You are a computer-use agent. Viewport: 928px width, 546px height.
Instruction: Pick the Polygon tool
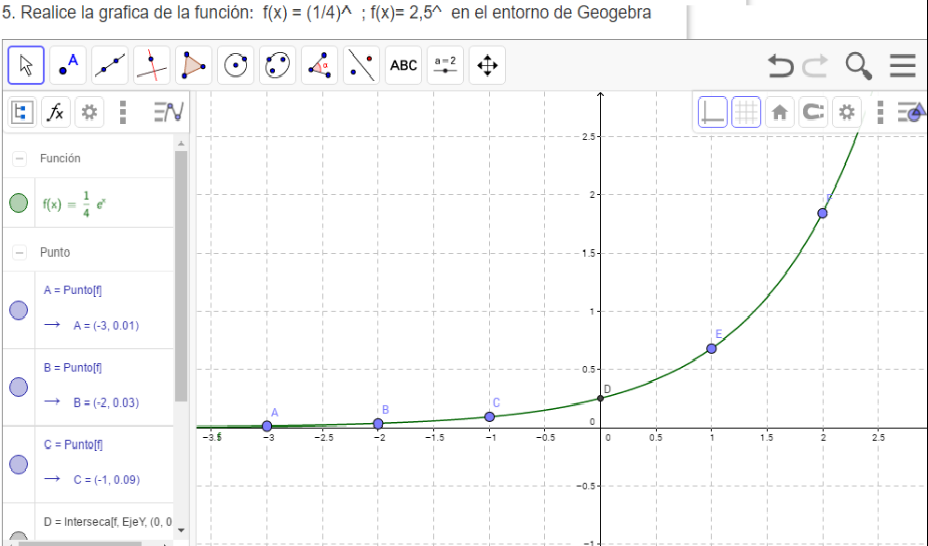(x=194, y=65)
